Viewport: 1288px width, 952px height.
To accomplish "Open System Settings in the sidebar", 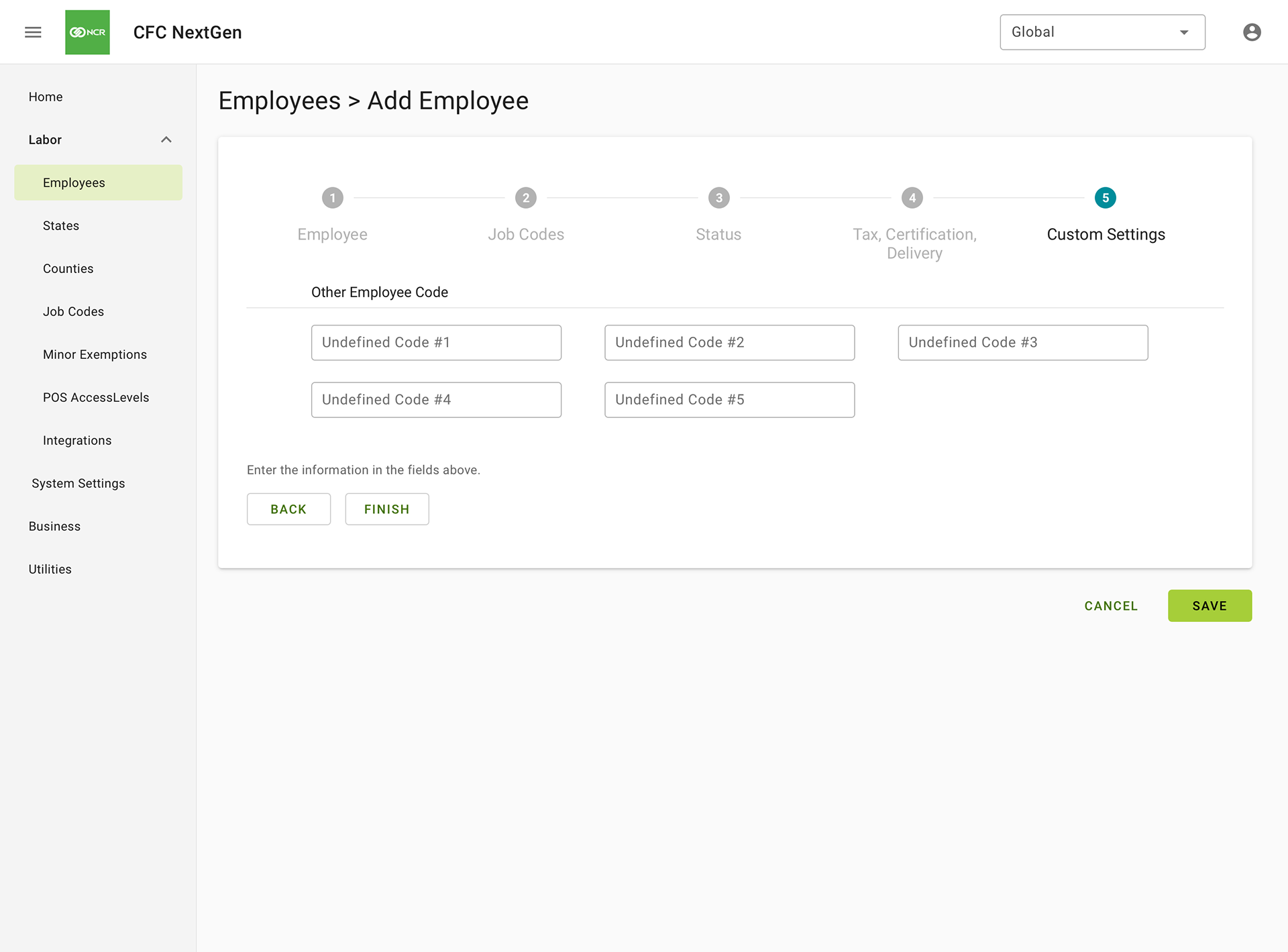I will point(78,483).
